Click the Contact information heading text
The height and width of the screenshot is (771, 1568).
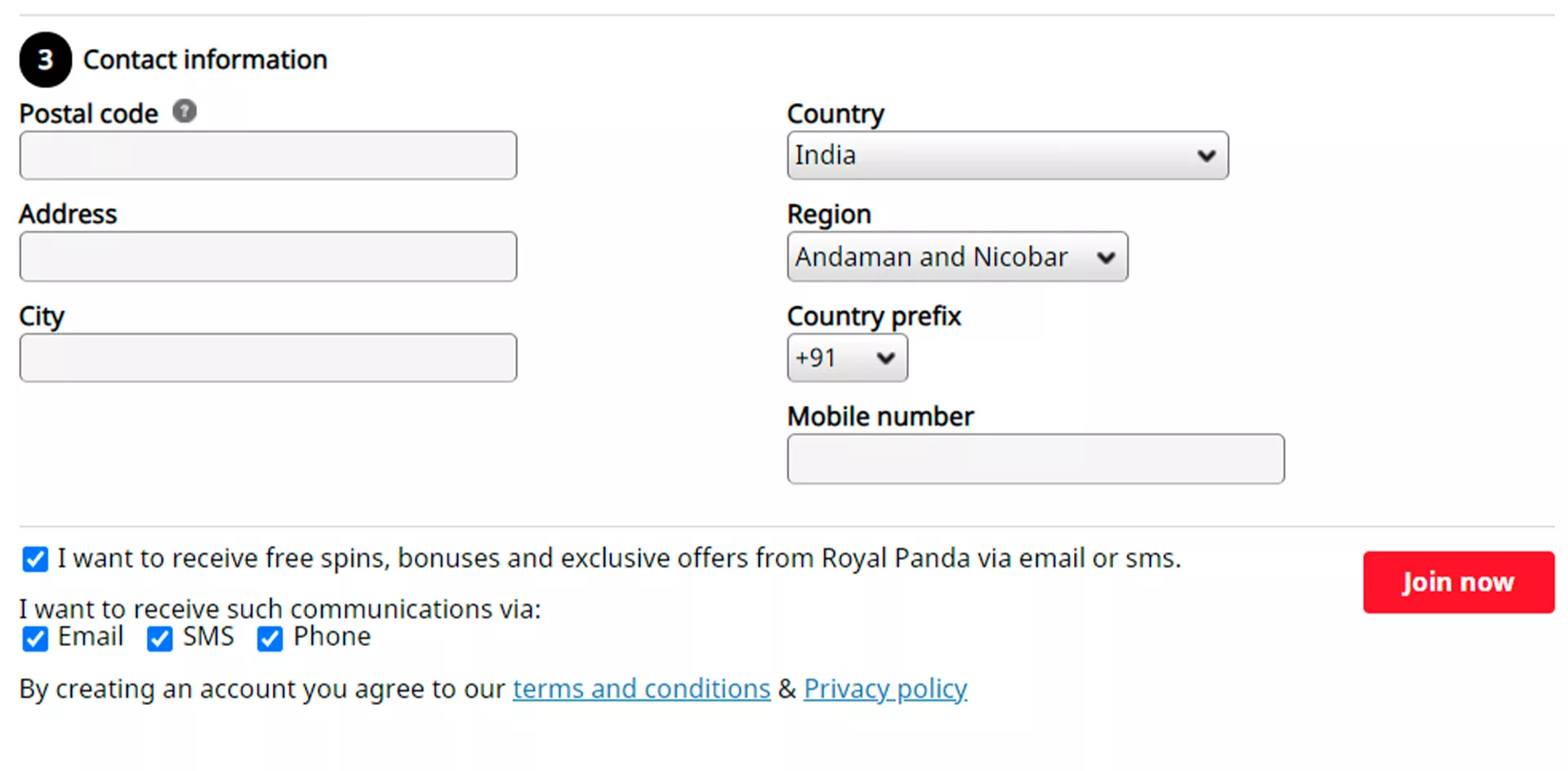(205, 59)
